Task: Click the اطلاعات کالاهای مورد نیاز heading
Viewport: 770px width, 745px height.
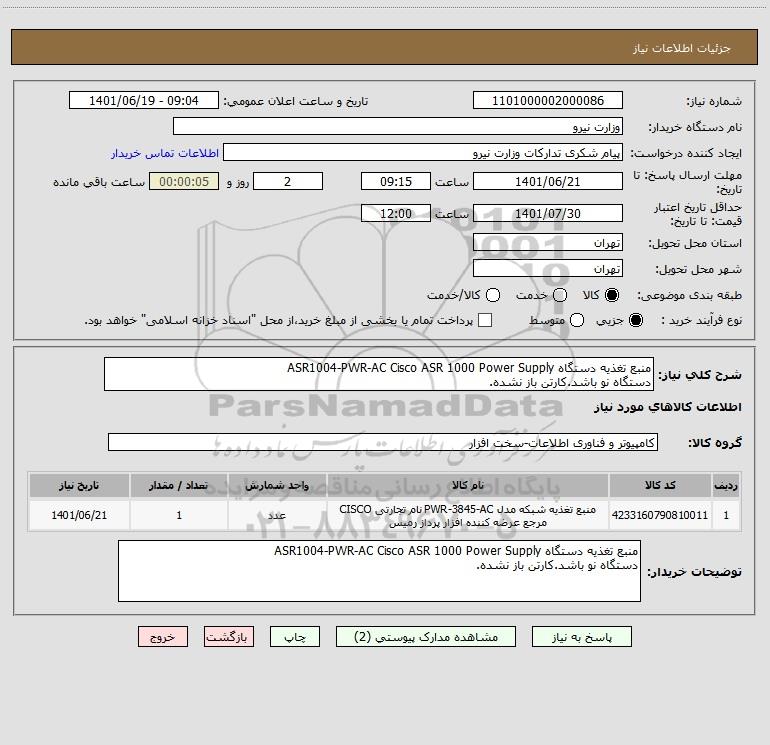Action: click(668, 407)
